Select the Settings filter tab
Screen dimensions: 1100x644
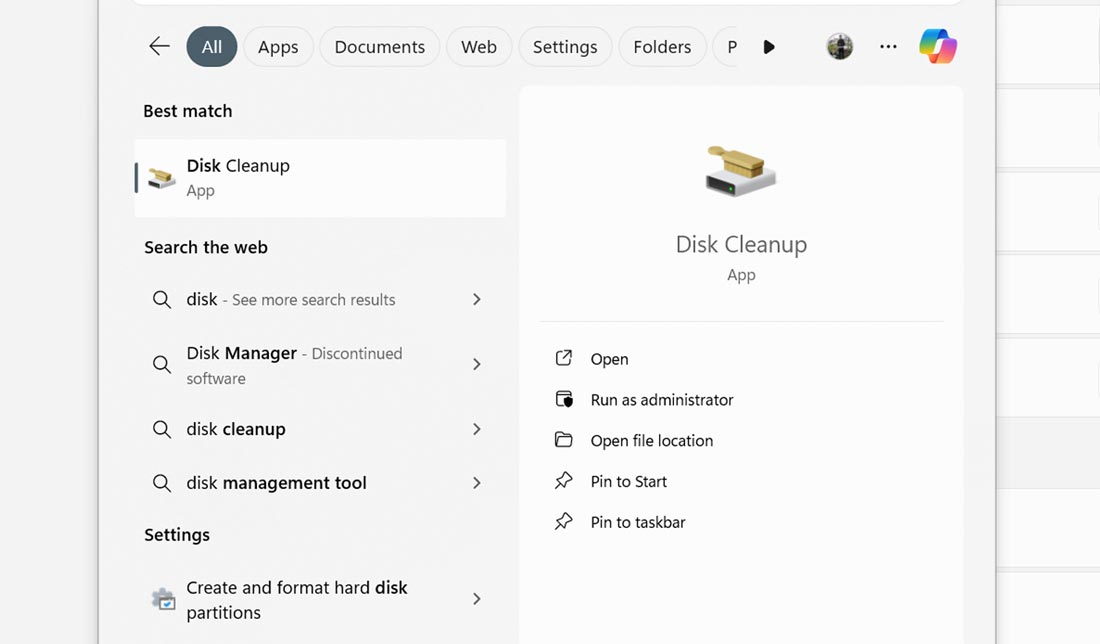click(565, 47)
